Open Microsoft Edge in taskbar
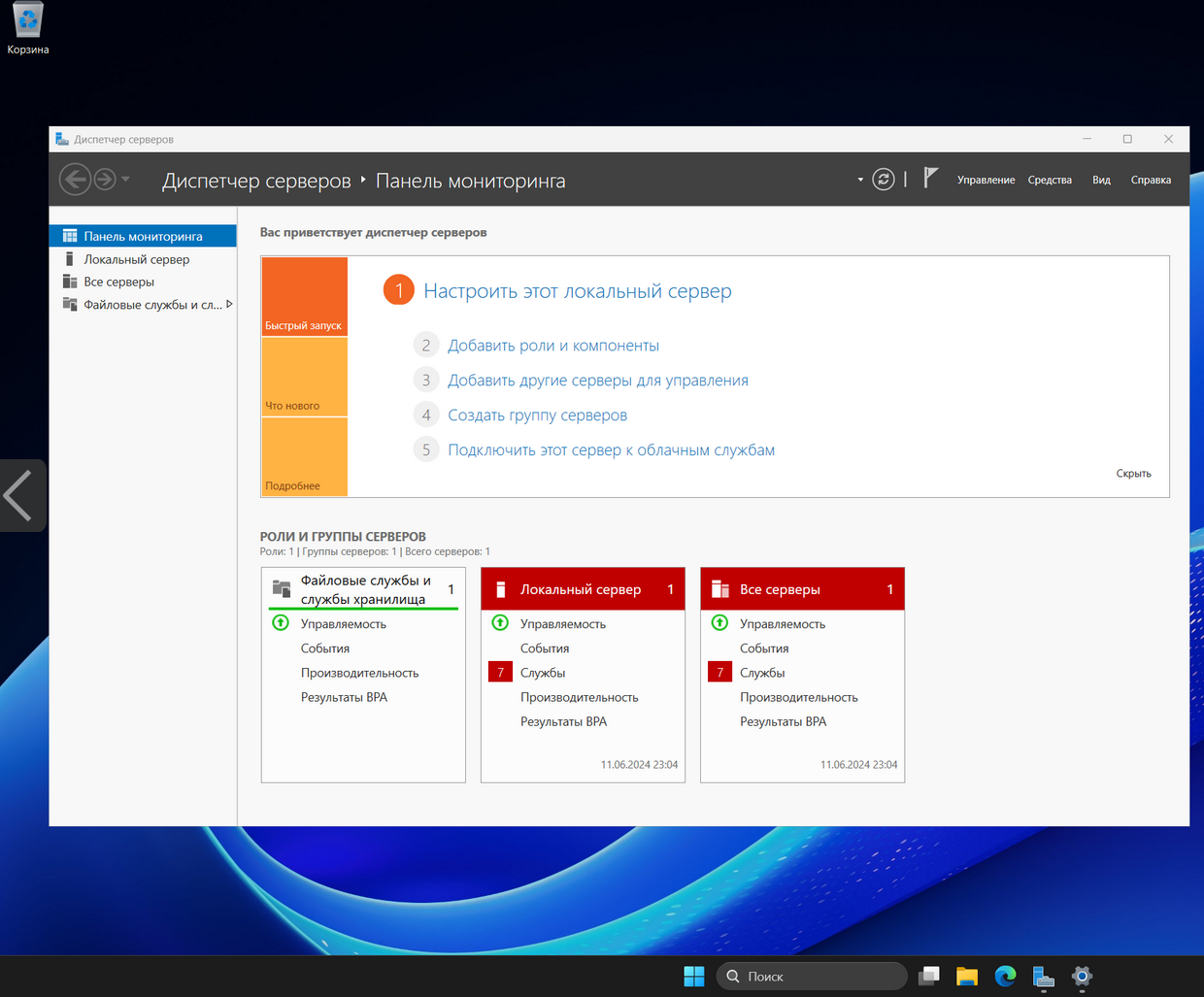The image size is (1204, 997). tap(1005, 976)
